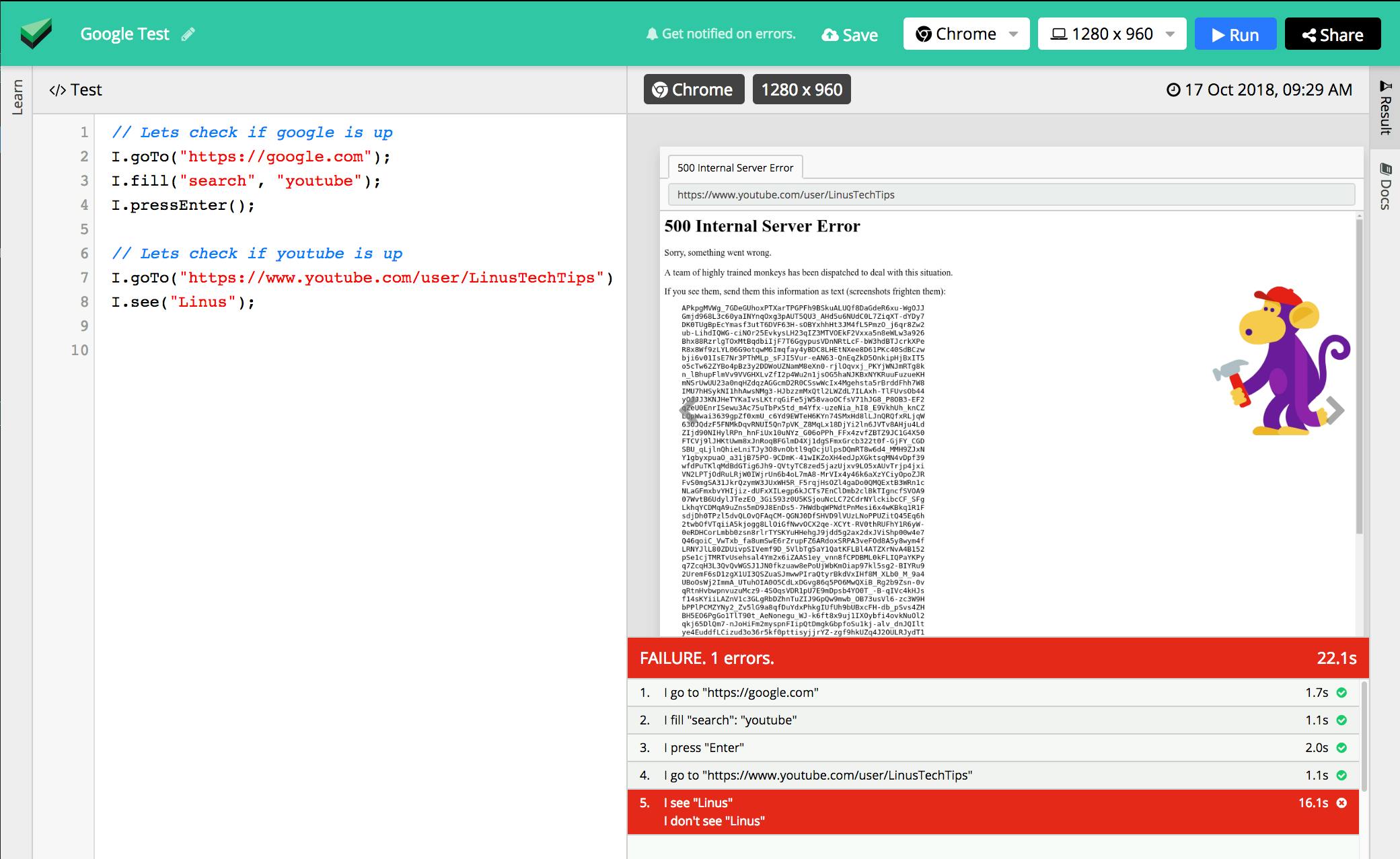Viewport: 1400px width, 859px height.
Task: Click the '22.1s' total duration
Action: point(1337,659)
